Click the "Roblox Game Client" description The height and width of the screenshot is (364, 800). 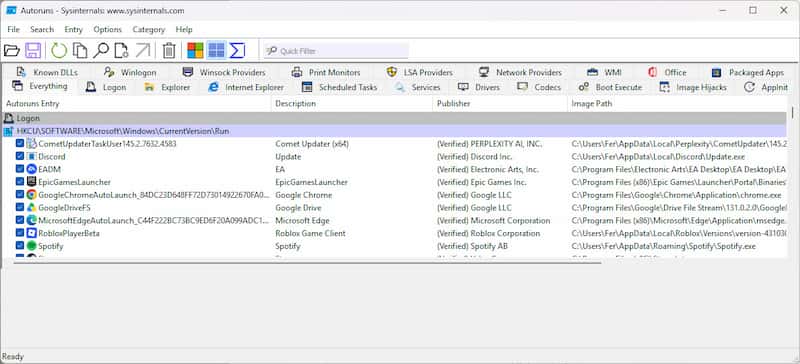point(310,233)
